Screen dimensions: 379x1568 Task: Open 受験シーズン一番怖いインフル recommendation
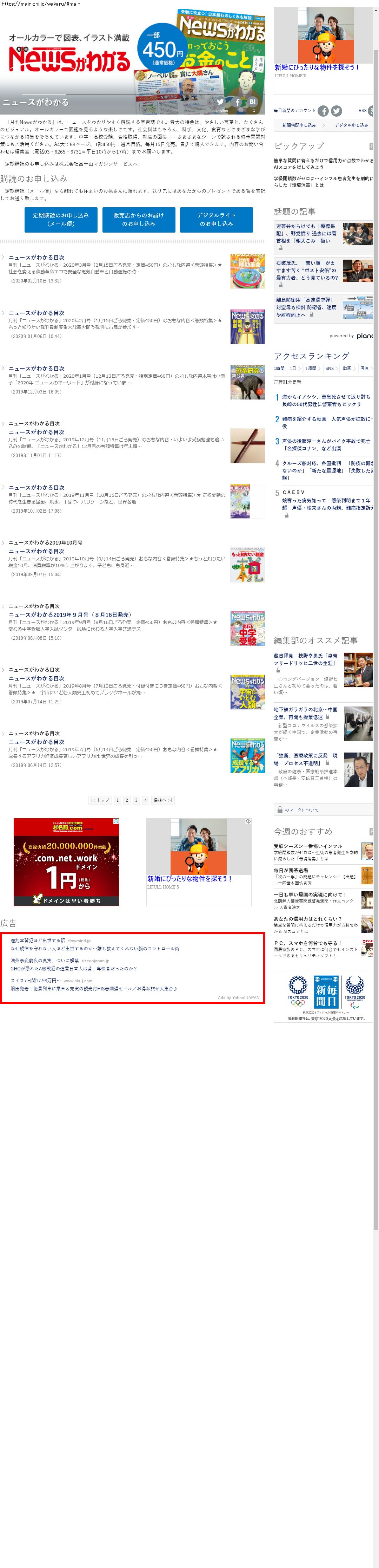tap(308, 846)
